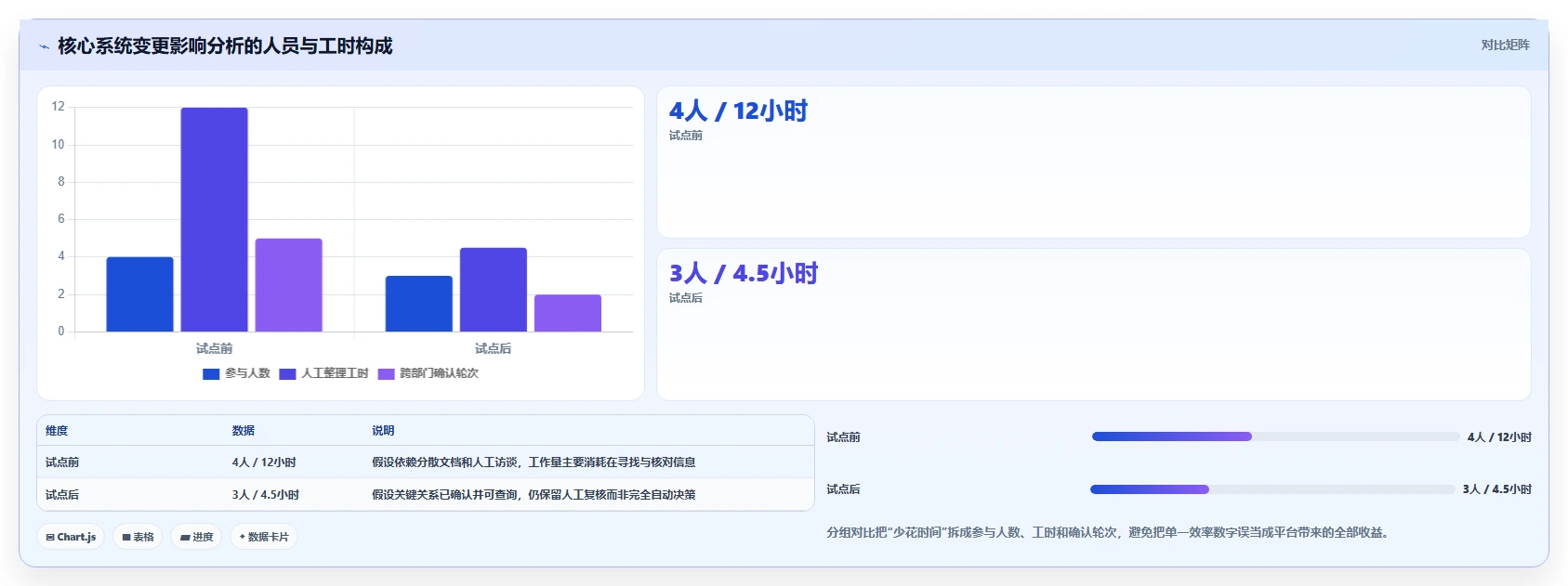This screenshot has height=586, width=1568.
Task: Click the note starting 假设关键关系已确认并可查询
Action: tap(534, 495)
